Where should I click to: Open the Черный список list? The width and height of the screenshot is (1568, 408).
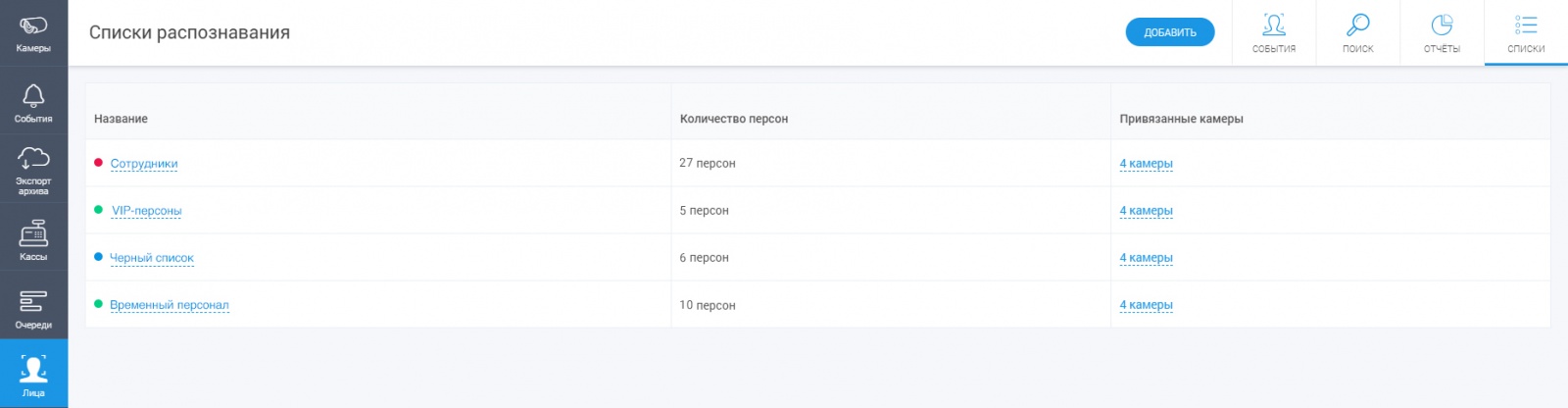pyautogui.click(x=152, y=258)
